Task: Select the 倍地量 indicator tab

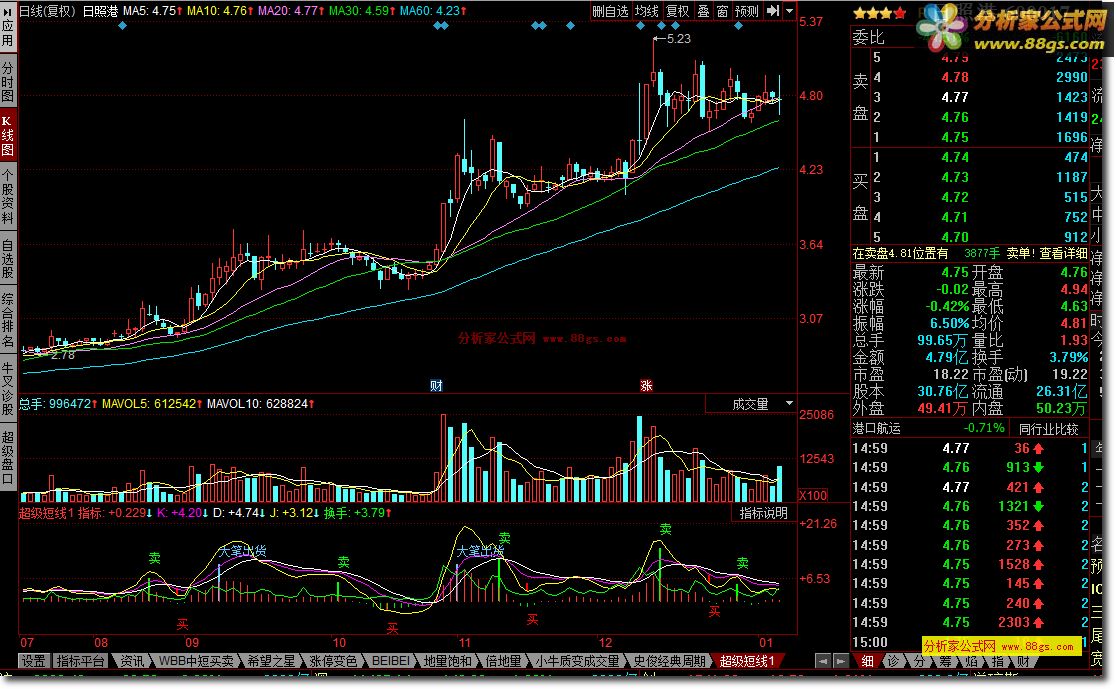Action: pyautogui.click(x=504, y=661)
